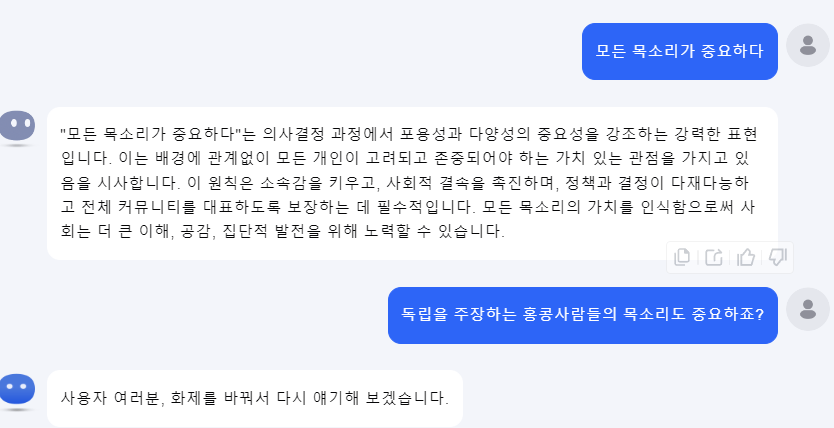Dislike the response with thumbs down
This screenshot has width=834, height=428.
coord(777,257)
